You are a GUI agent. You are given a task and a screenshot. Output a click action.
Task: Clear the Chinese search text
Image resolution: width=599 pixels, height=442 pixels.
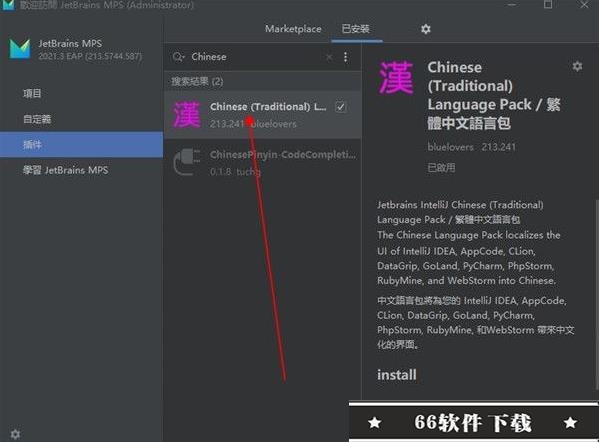point(329,57)
